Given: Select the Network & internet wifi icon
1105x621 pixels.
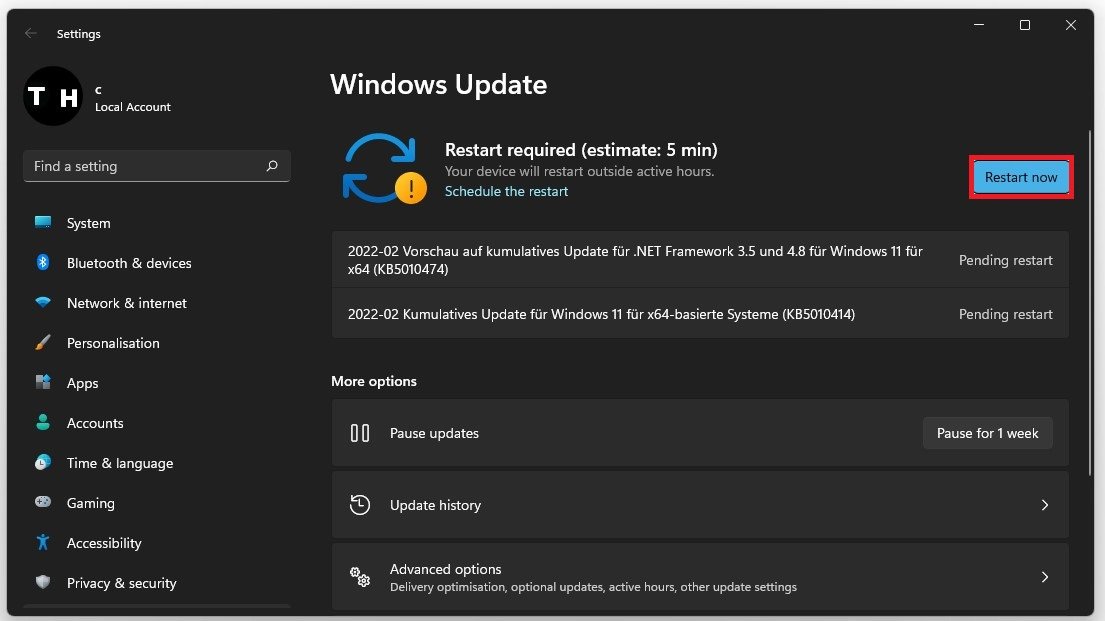Looking at the screenshot, I should pos(43,303).
